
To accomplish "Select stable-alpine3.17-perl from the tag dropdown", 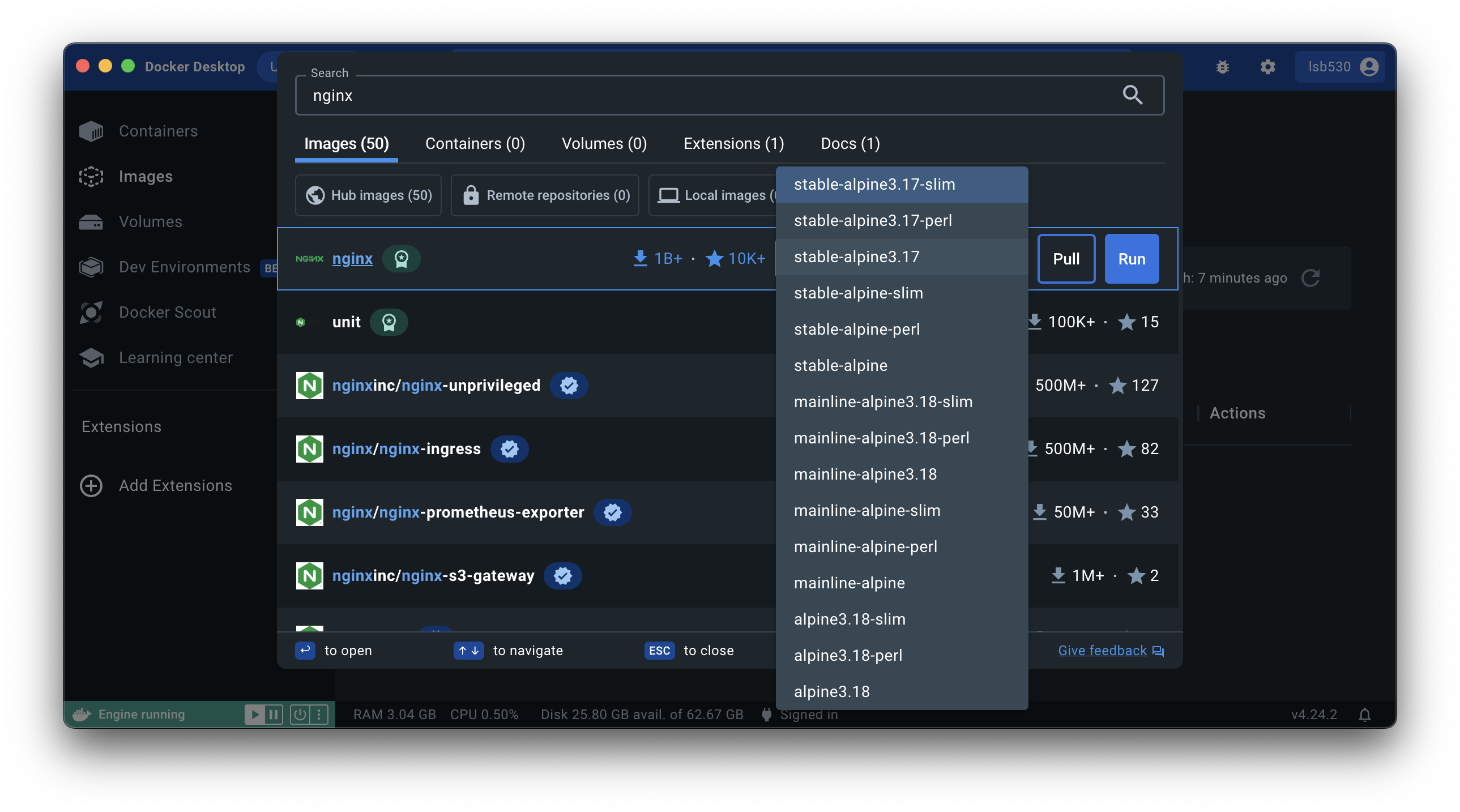I will coord(872,220).
